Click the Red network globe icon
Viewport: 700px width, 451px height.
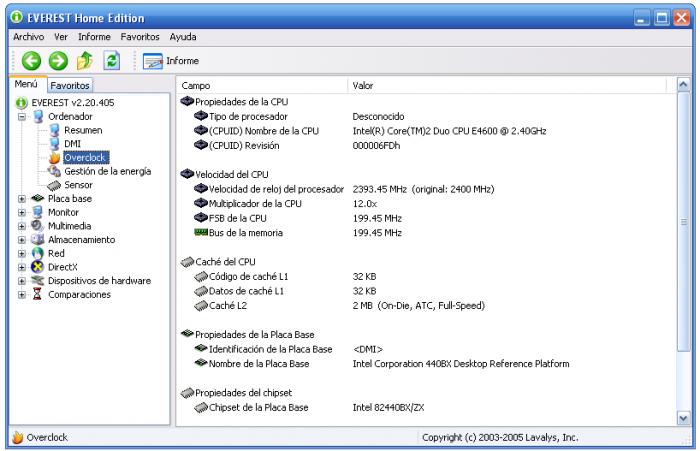38,253
